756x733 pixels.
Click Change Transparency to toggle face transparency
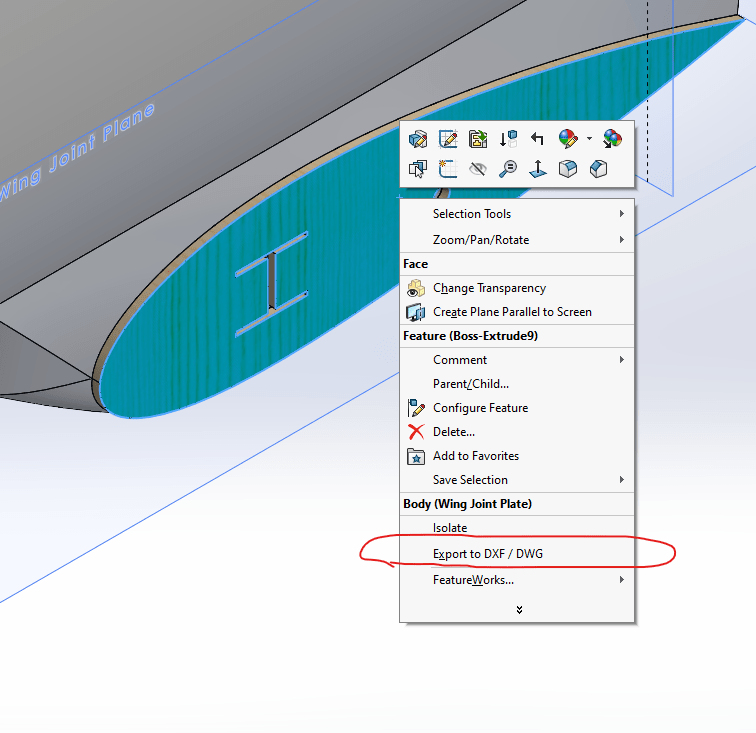point(489,288)
